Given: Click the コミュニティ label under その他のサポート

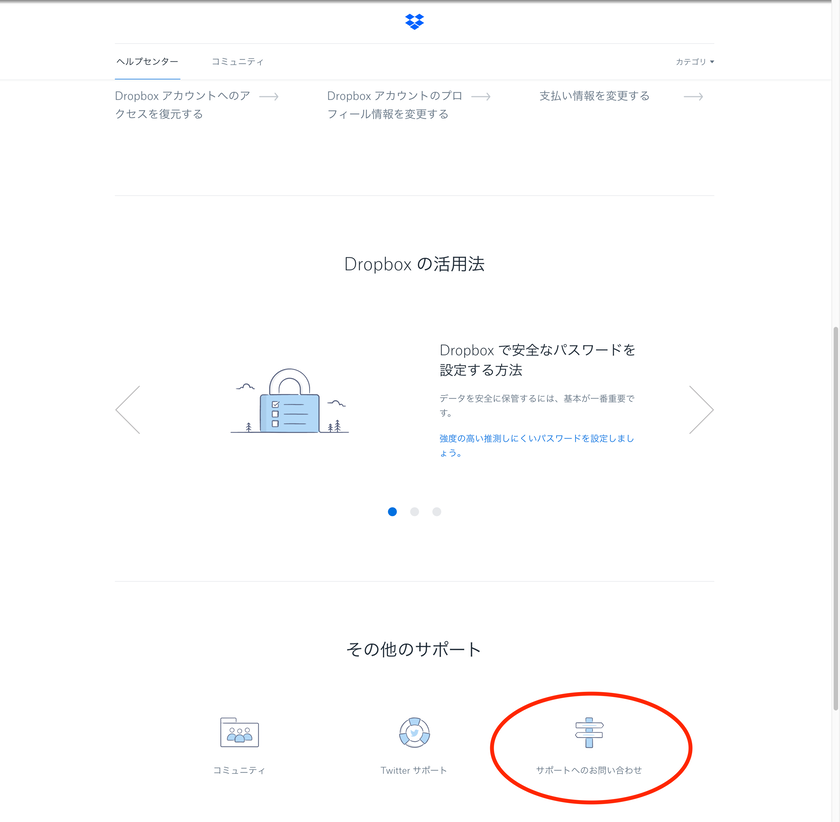Looking at the screenshot, I should 239,770.
